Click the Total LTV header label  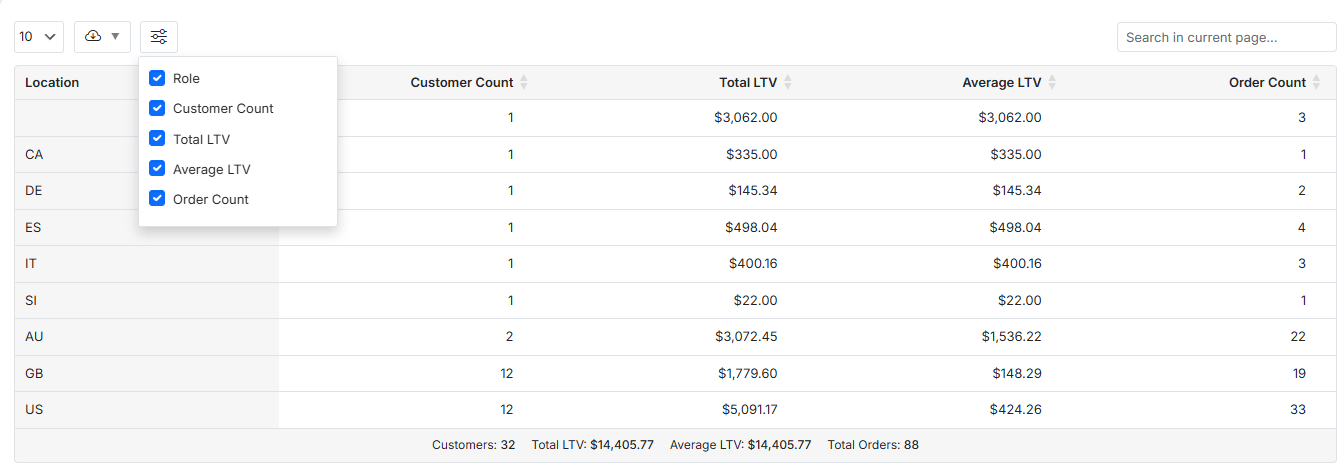[747, 83]
